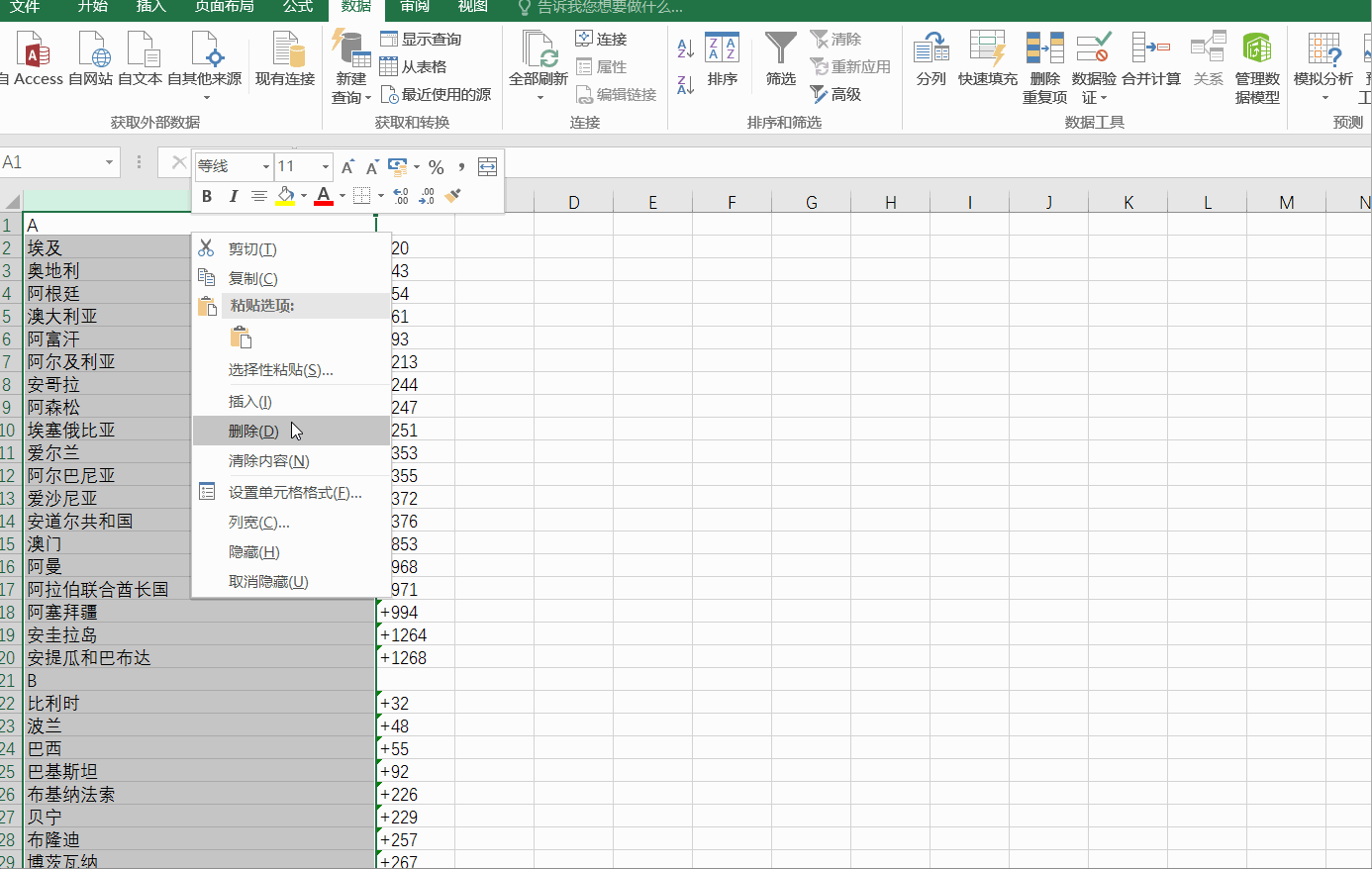
Task: Toggle the Filter (筛选) funnel
Action: click(781, 59)
